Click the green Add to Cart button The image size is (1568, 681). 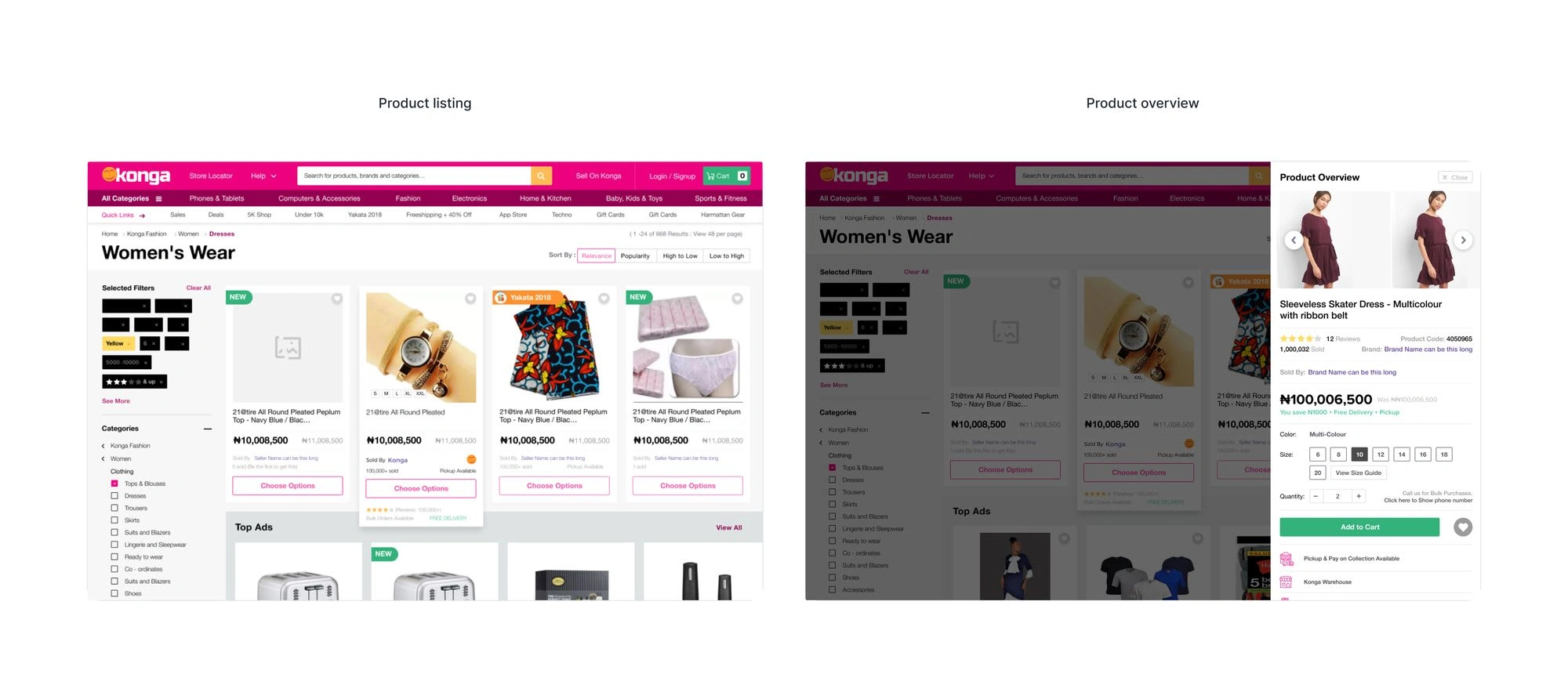pyautogui.click(x=1359, y=527)
